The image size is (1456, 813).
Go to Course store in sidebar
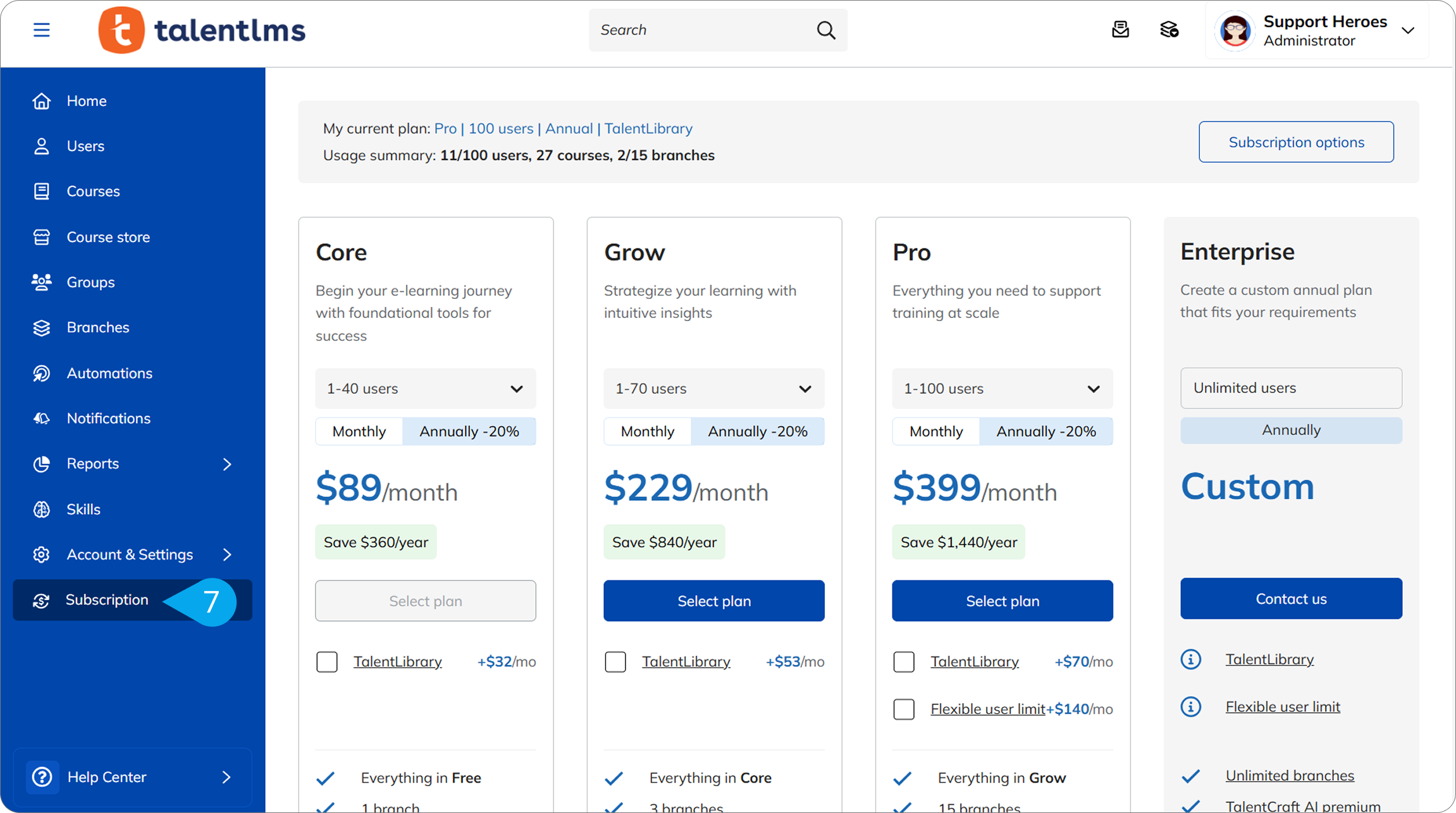(108, 237)
